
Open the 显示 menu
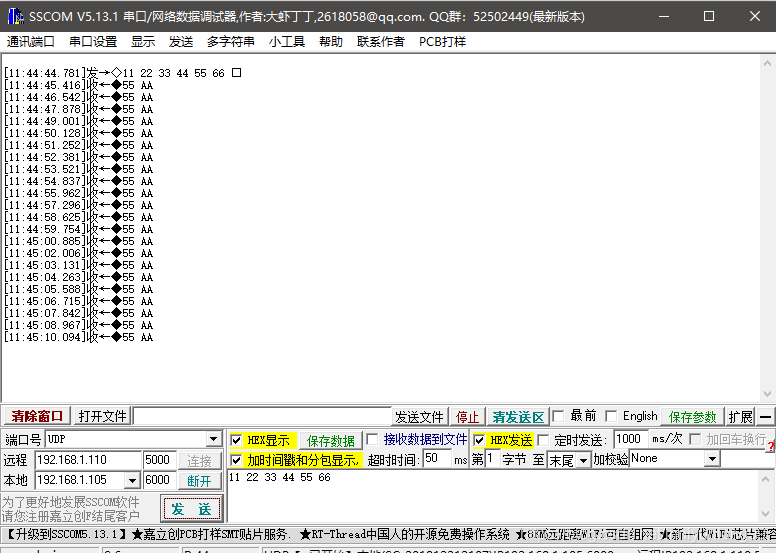pos(143,42)
